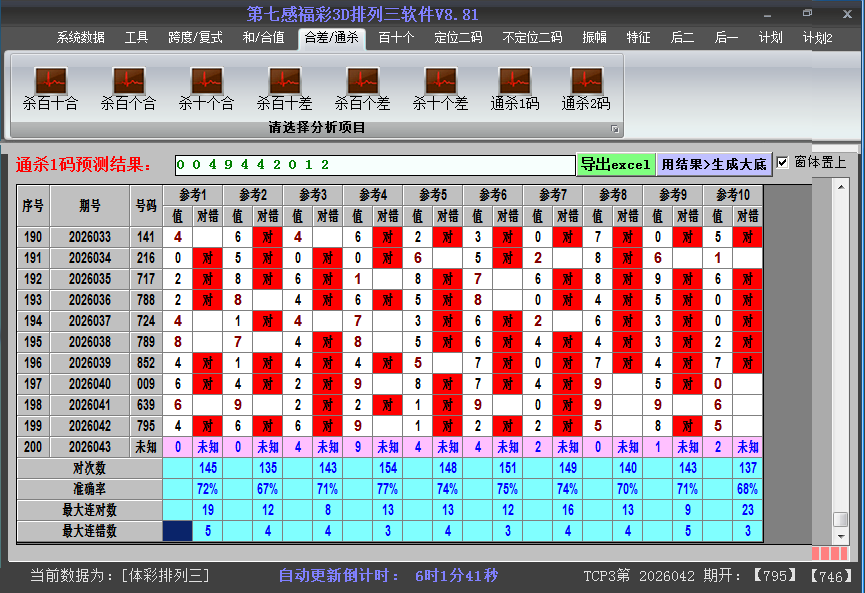Open the 通杀2码 analysis icon
The image size is (865, 593).
click(586, 88)
